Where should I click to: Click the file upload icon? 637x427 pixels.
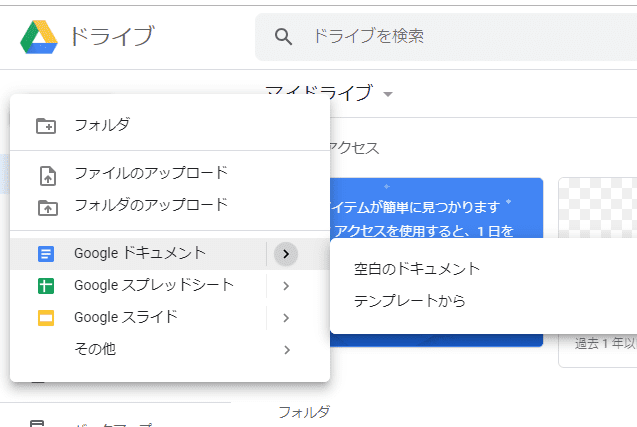click(x=48, y=176)
